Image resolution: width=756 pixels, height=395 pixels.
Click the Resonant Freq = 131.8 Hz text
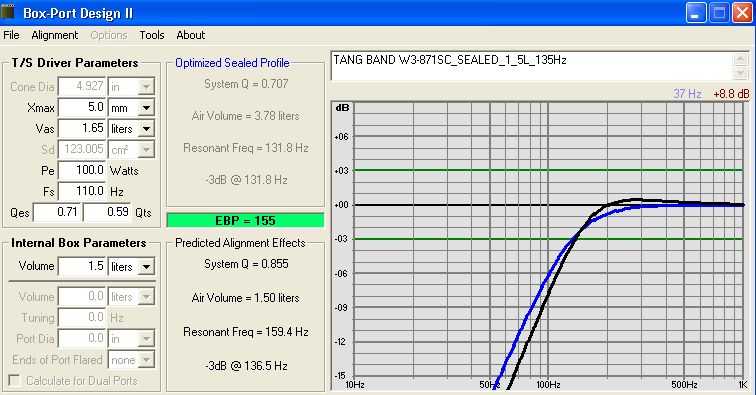point(245,148)
